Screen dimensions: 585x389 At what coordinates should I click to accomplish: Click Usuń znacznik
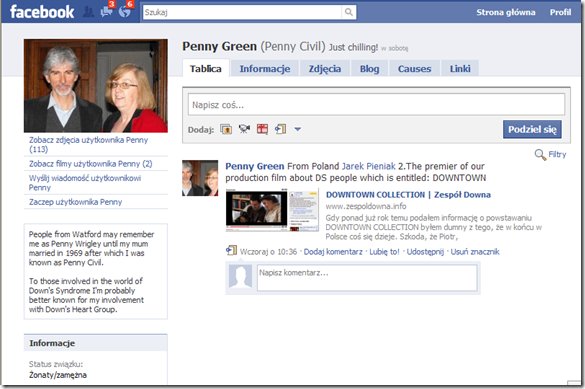point(475,252)
